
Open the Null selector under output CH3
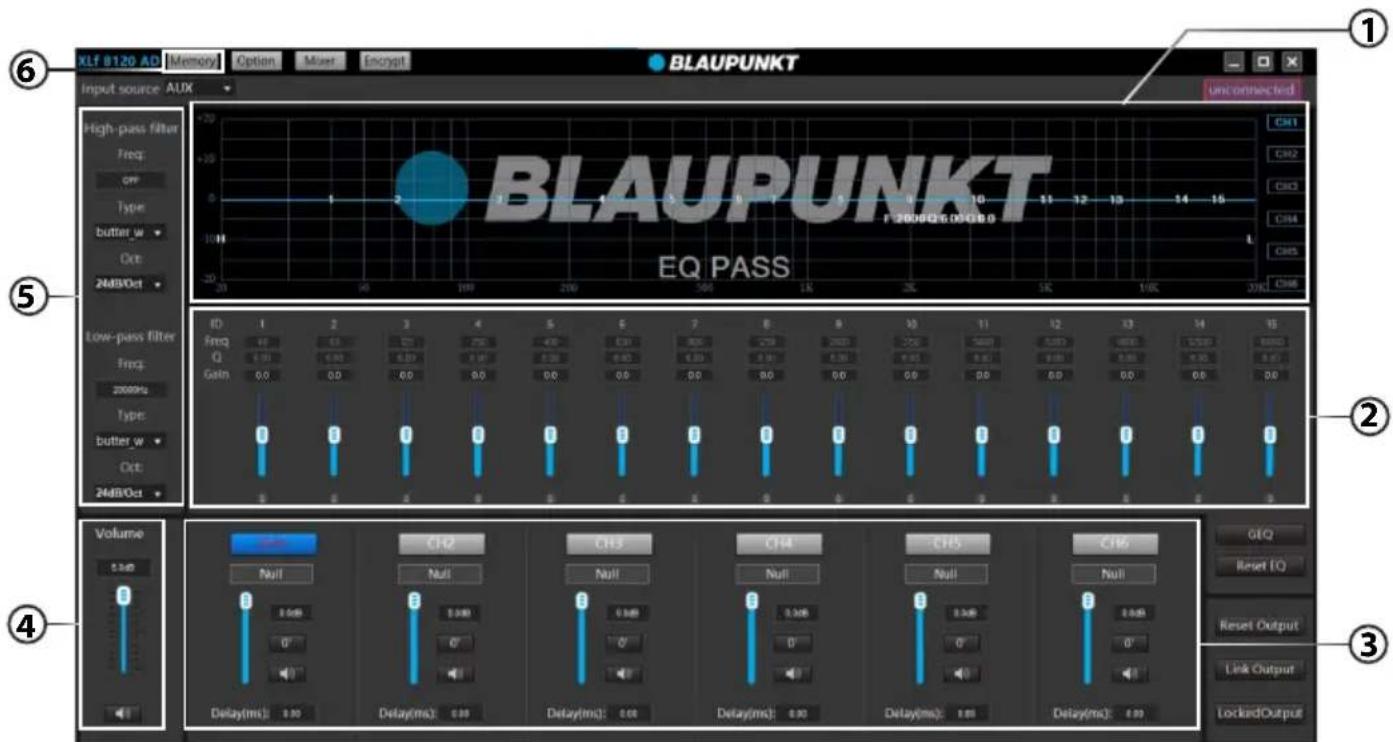608,574
